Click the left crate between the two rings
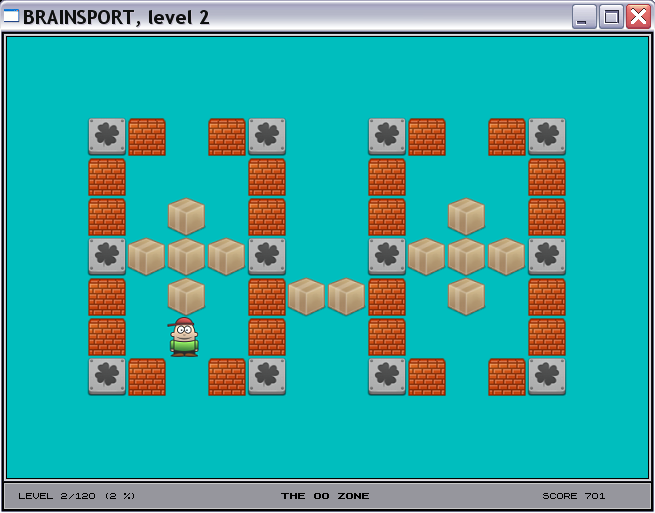The image size is (655, 513). coord(307,296)
